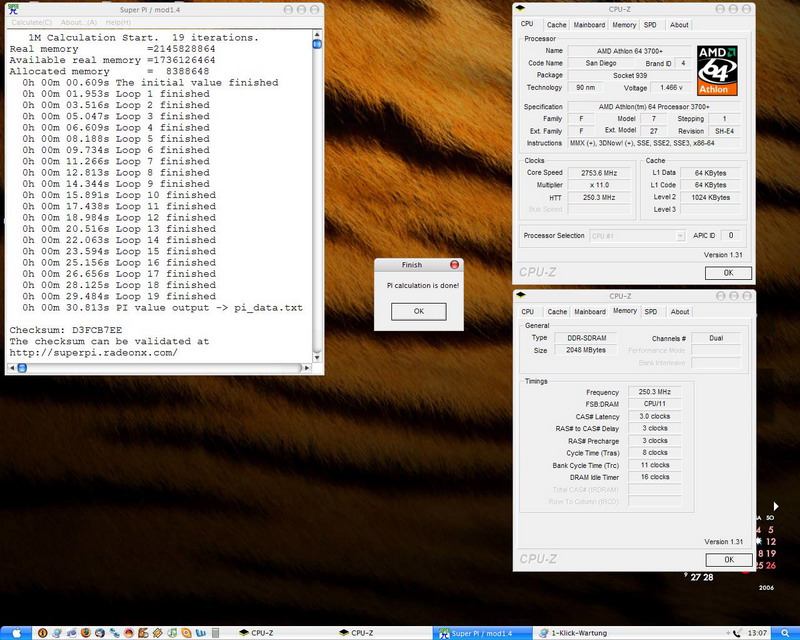This screenshot has width=800, height=640.
Task: Click the Apple logo start button
Action: (16, 633)
